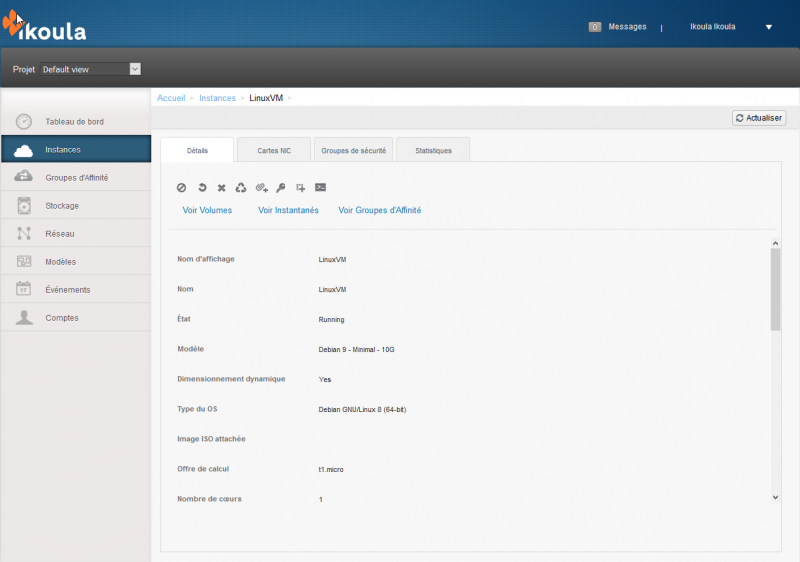800x562 pixels.
Task: Click the details panel scrollbar thumb
Action: coord(775,290)
